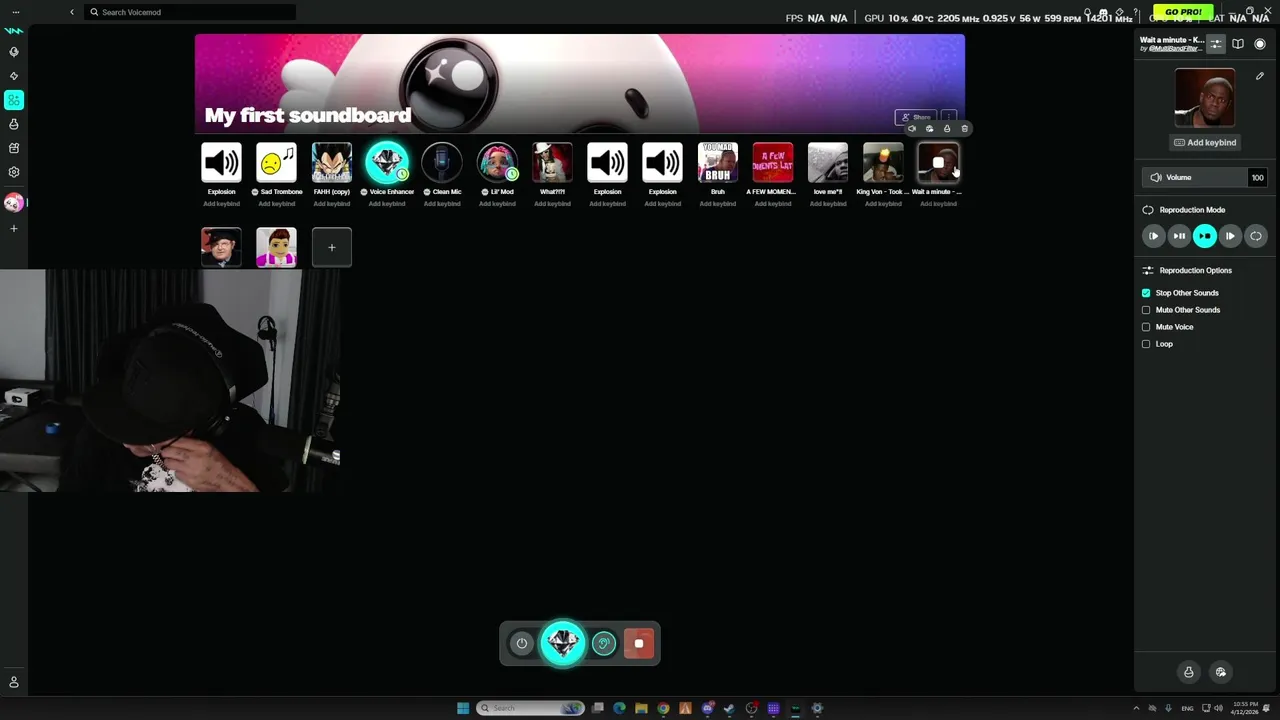Open soundboard three-dot options menu

point(949,117)
